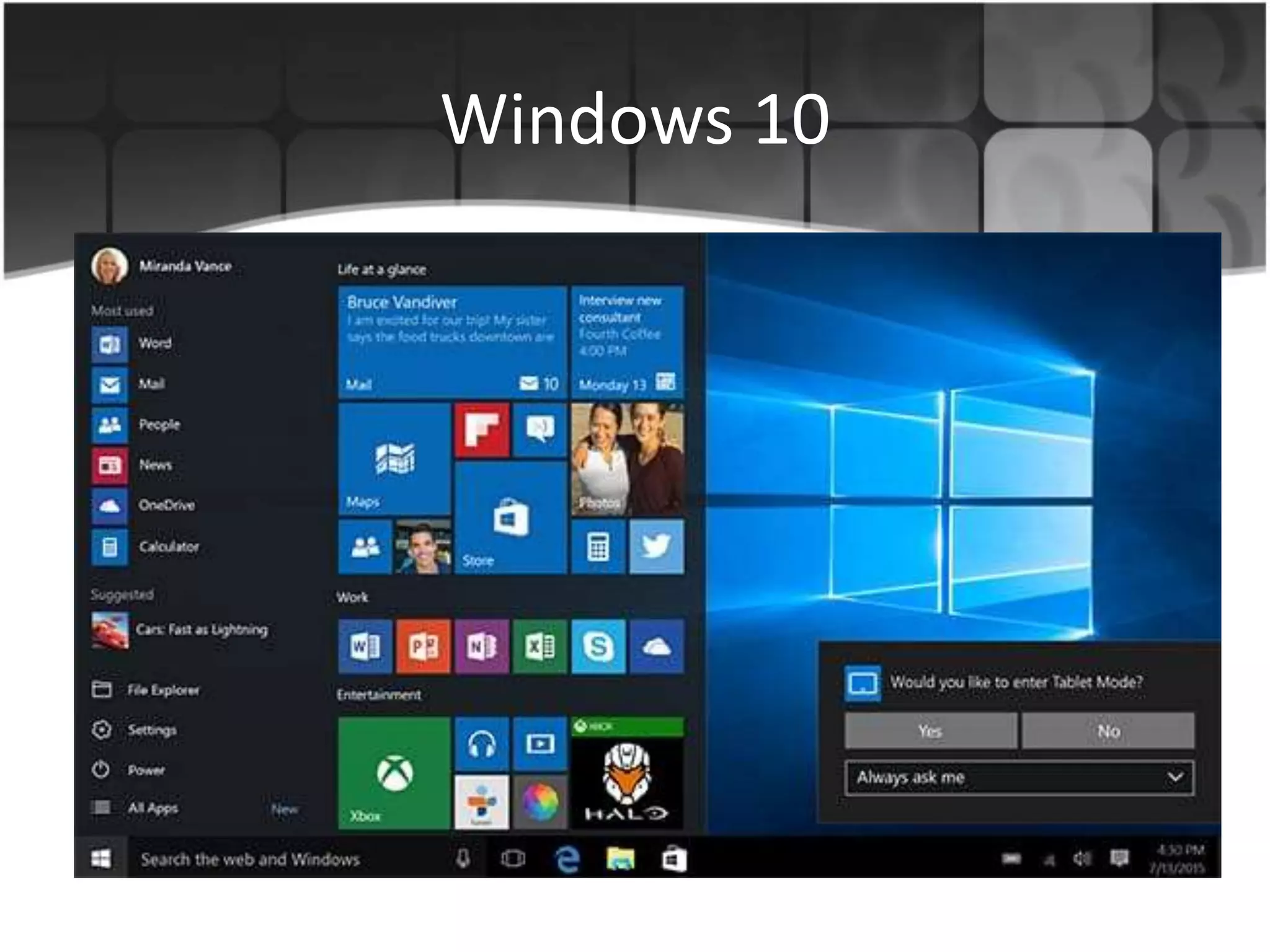Click the microphone icon in search box
This screenshot has height=952, width=1270.
[x=463, y=858]
